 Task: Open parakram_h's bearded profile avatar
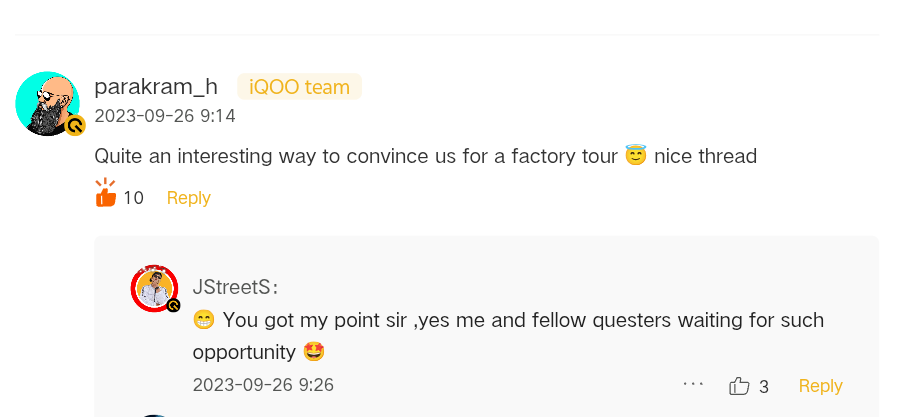47,103
